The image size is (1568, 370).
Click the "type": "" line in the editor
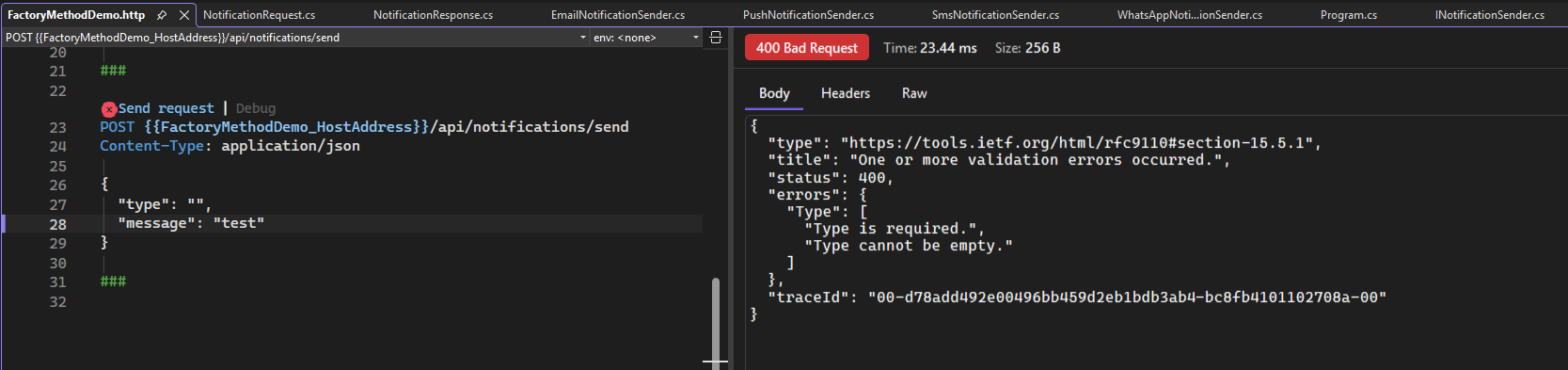(165, 204)
